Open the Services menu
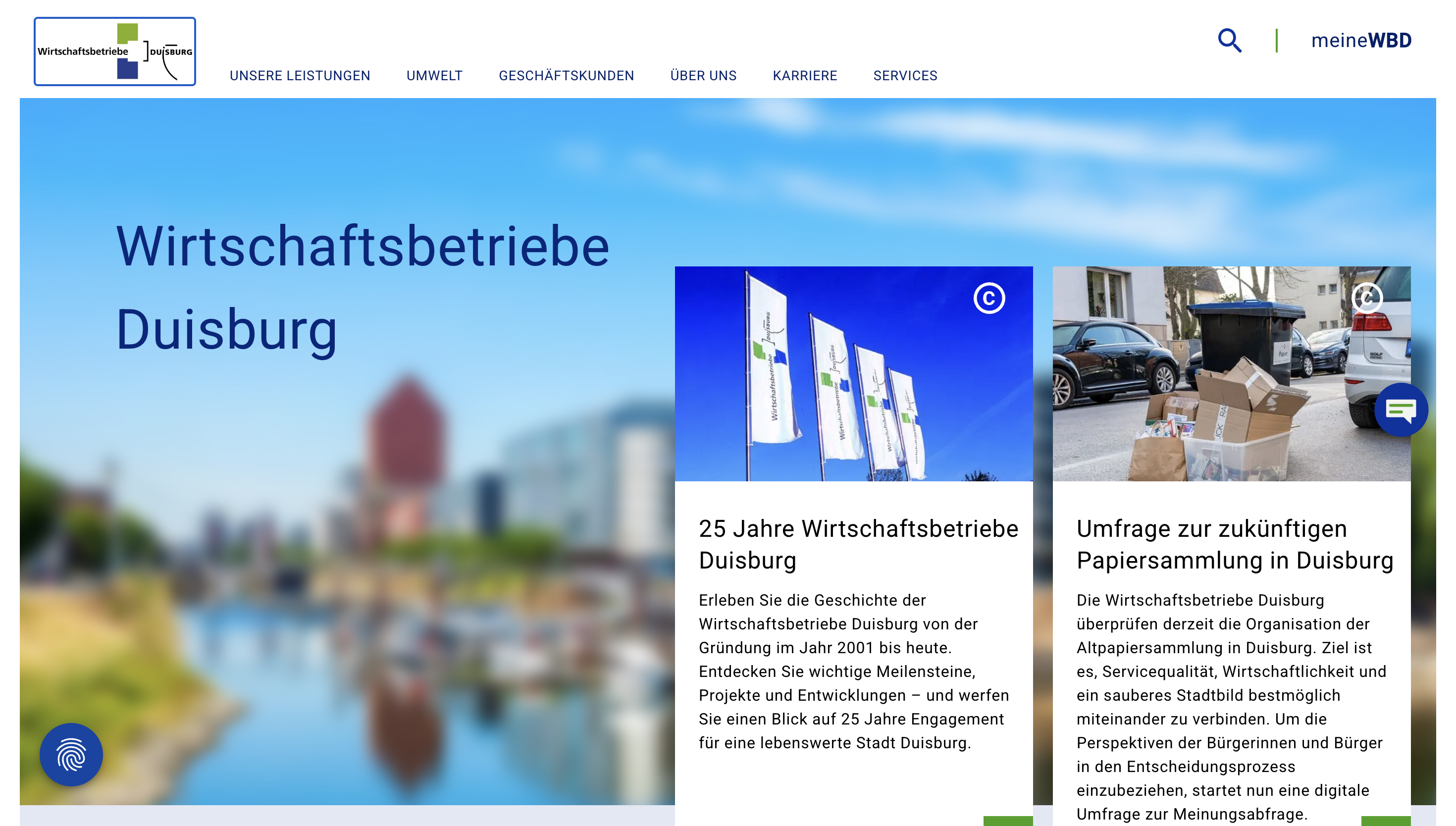1456x826 pixels. point(905,75)
